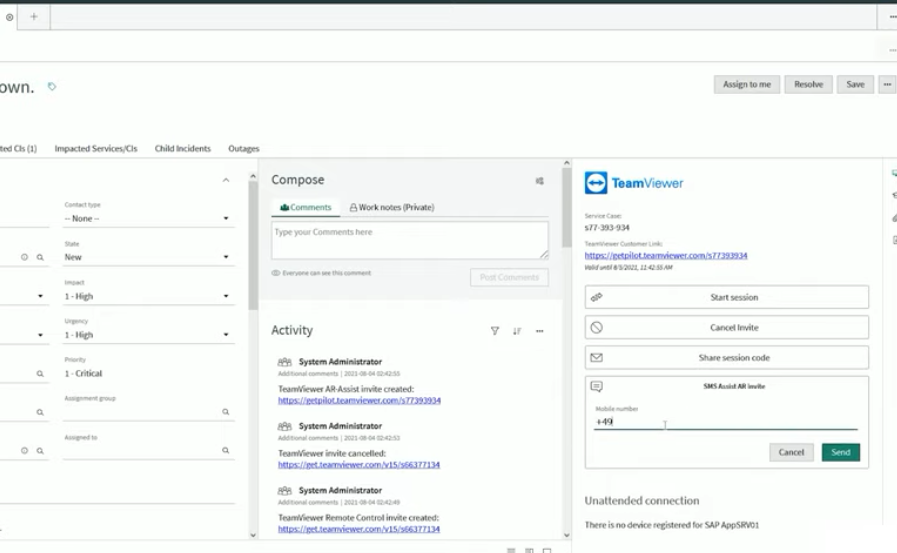897x553 pixels.
Task: Click the Service Case number s77-393-934
Action: pyautogui.click(x=607, y=228)
